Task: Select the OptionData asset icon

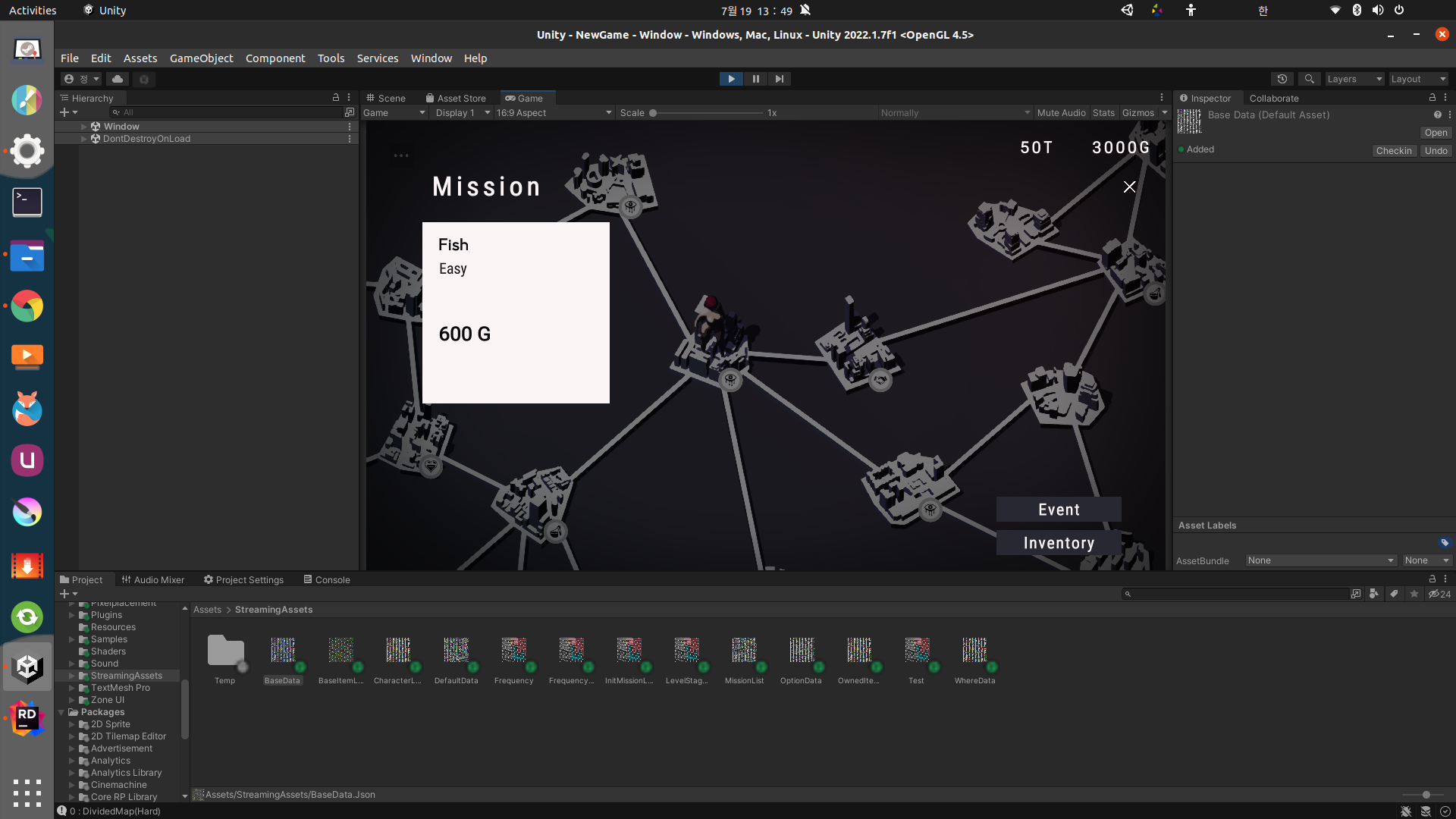Action: click(x=802, y=650)
